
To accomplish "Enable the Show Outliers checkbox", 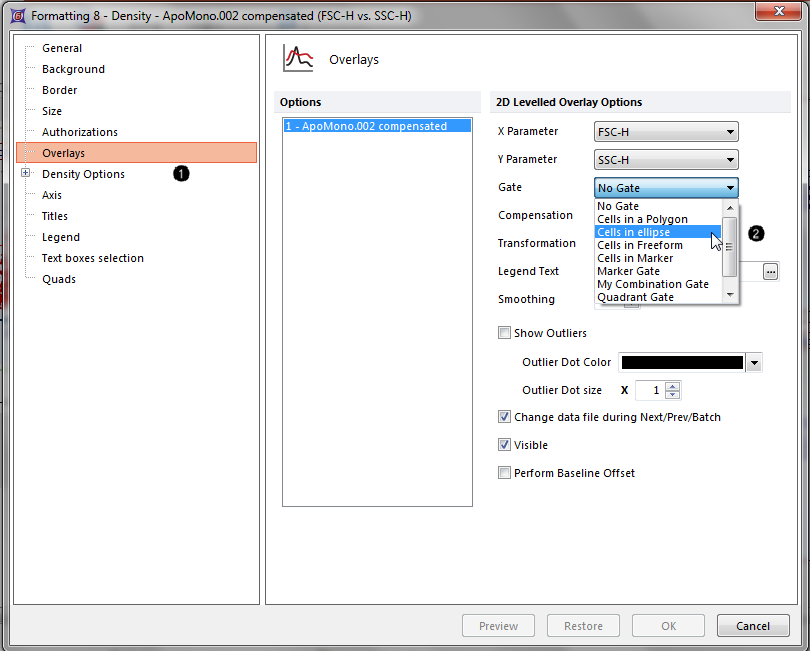I will pos(504,333).
